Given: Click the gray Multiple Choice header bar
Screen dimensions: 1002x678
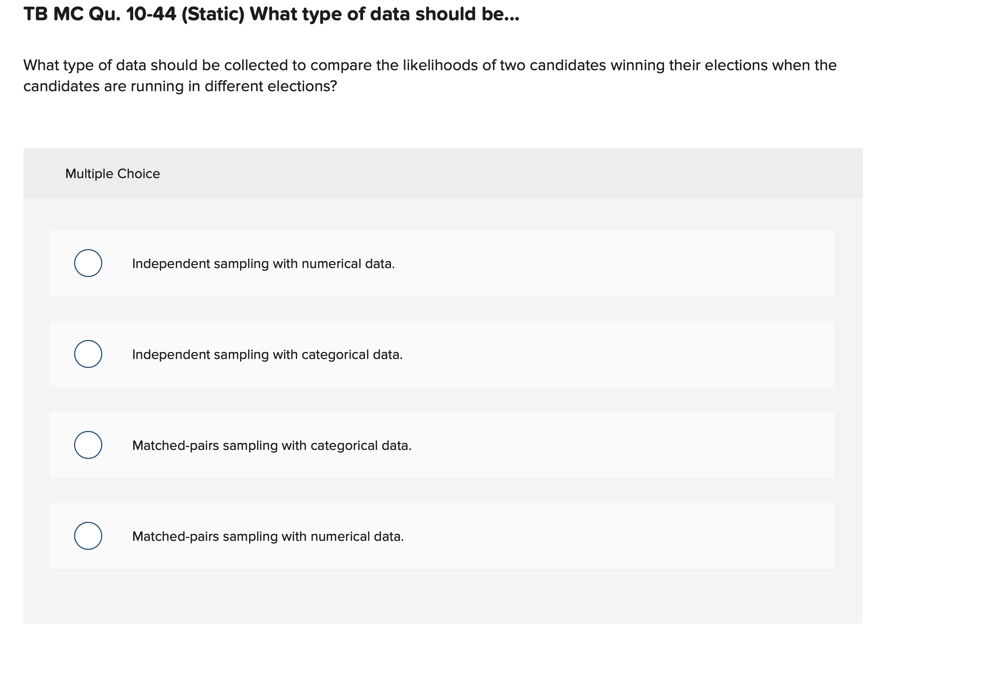Looking at the screenshot, I should [x=500, y=174].
